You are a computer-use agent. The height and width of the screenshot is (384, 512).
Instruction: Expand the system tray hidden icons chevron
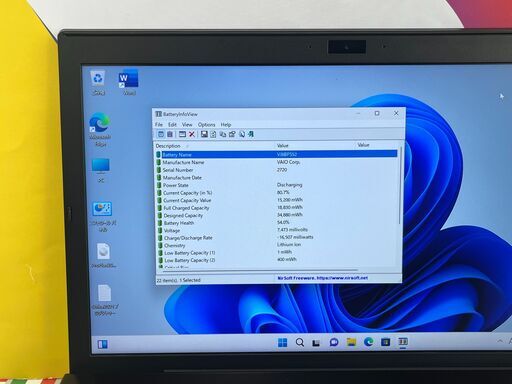(x=500, y=341)
